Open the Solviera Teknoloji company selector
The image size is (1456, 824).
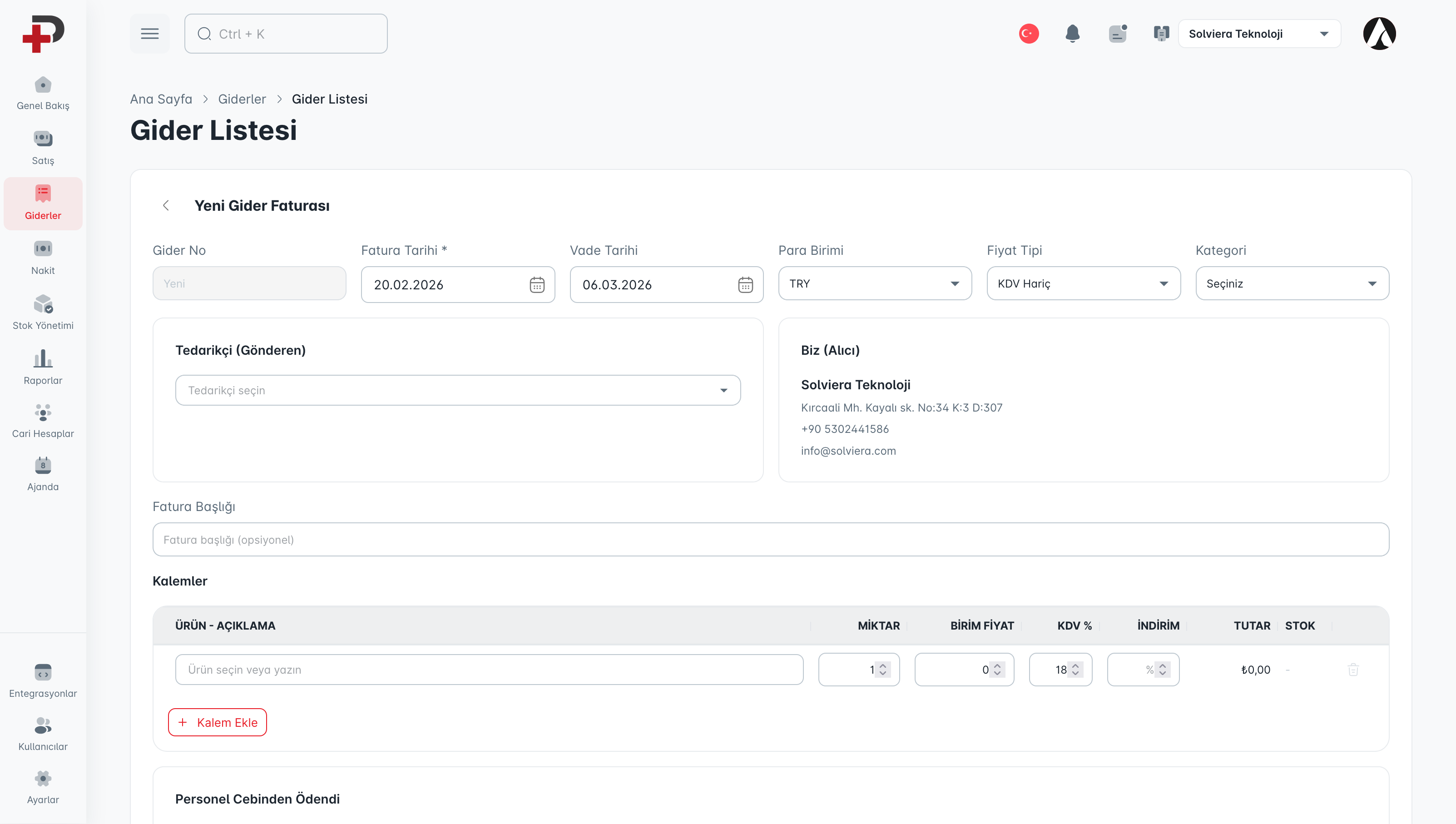pyautogui.click(x=1258, y=34)
